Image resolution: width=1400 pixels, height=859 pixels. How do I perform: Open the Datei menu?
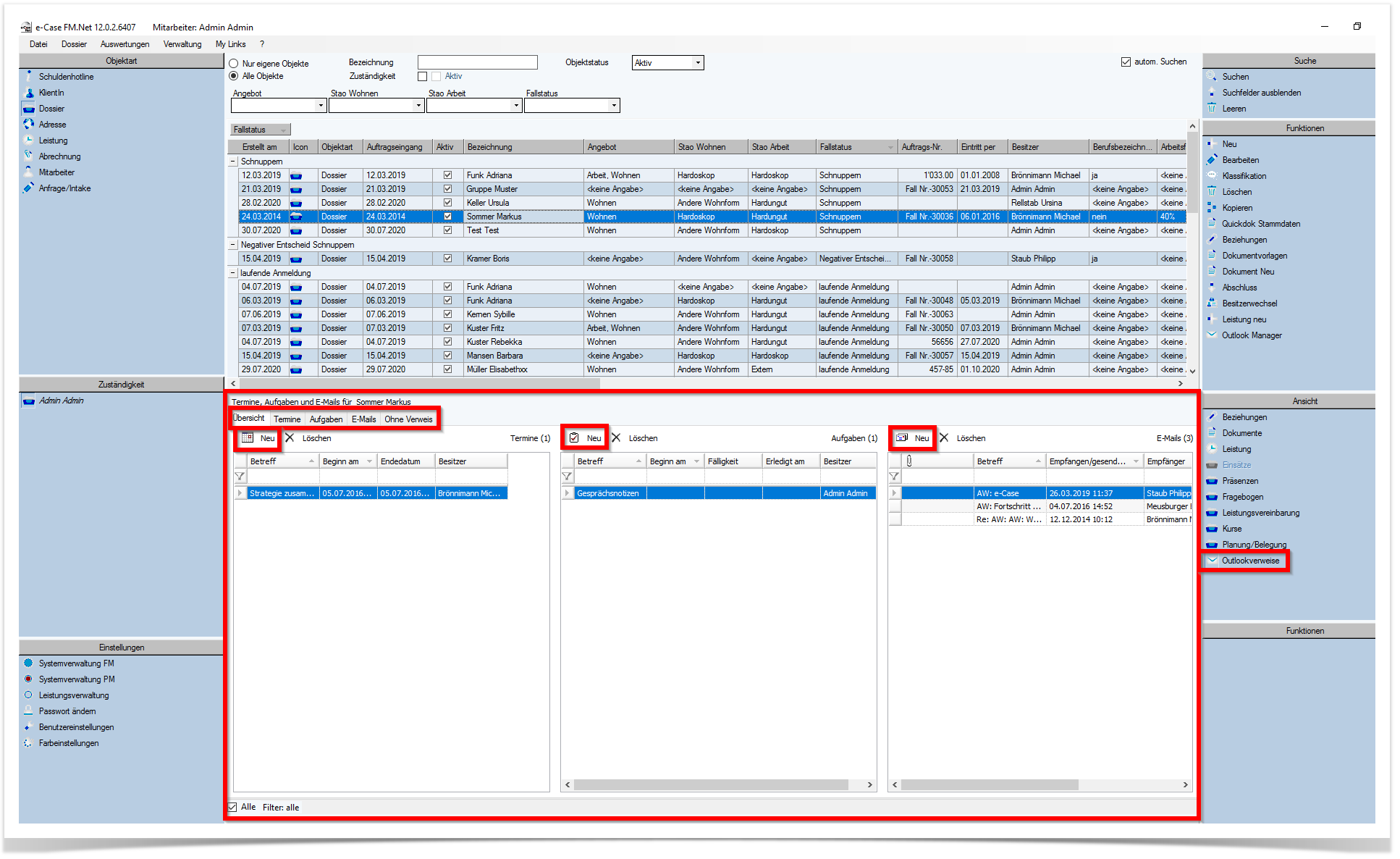click(x=38, y=44)
